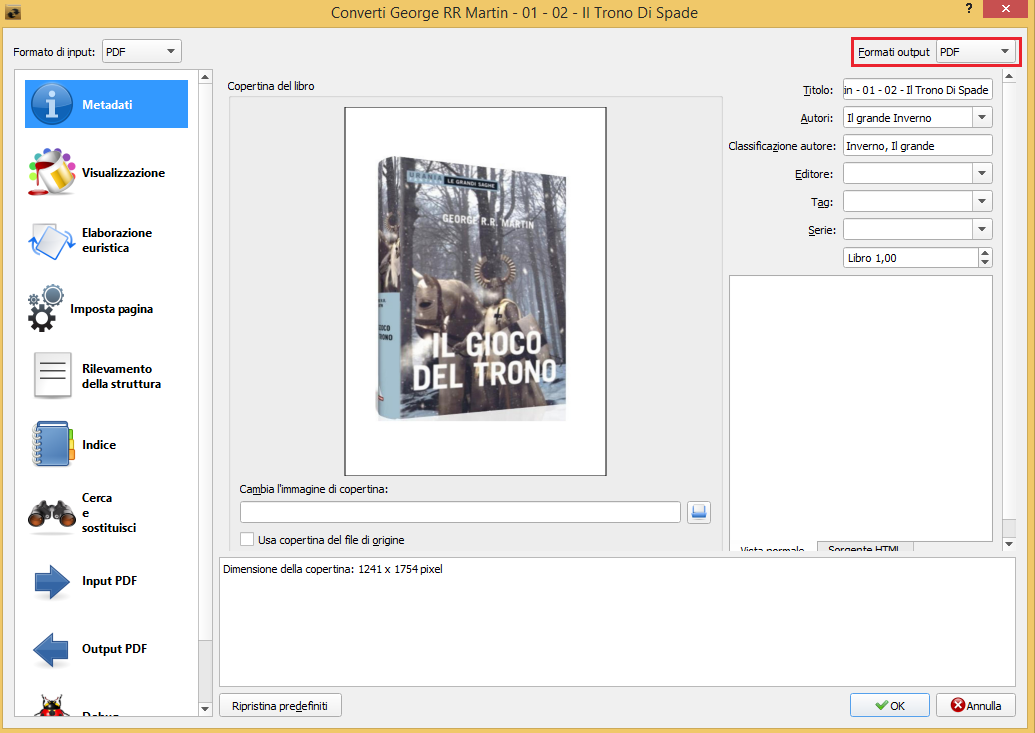The image size is (1035, 733).
Task: Expand the Tag dropdown arrow
Action: (x=982, y=201)
